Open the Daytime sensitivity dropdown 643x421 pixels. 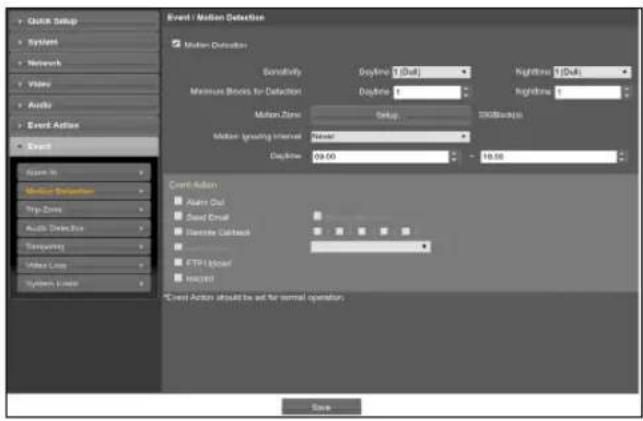[x=431, y=72]
